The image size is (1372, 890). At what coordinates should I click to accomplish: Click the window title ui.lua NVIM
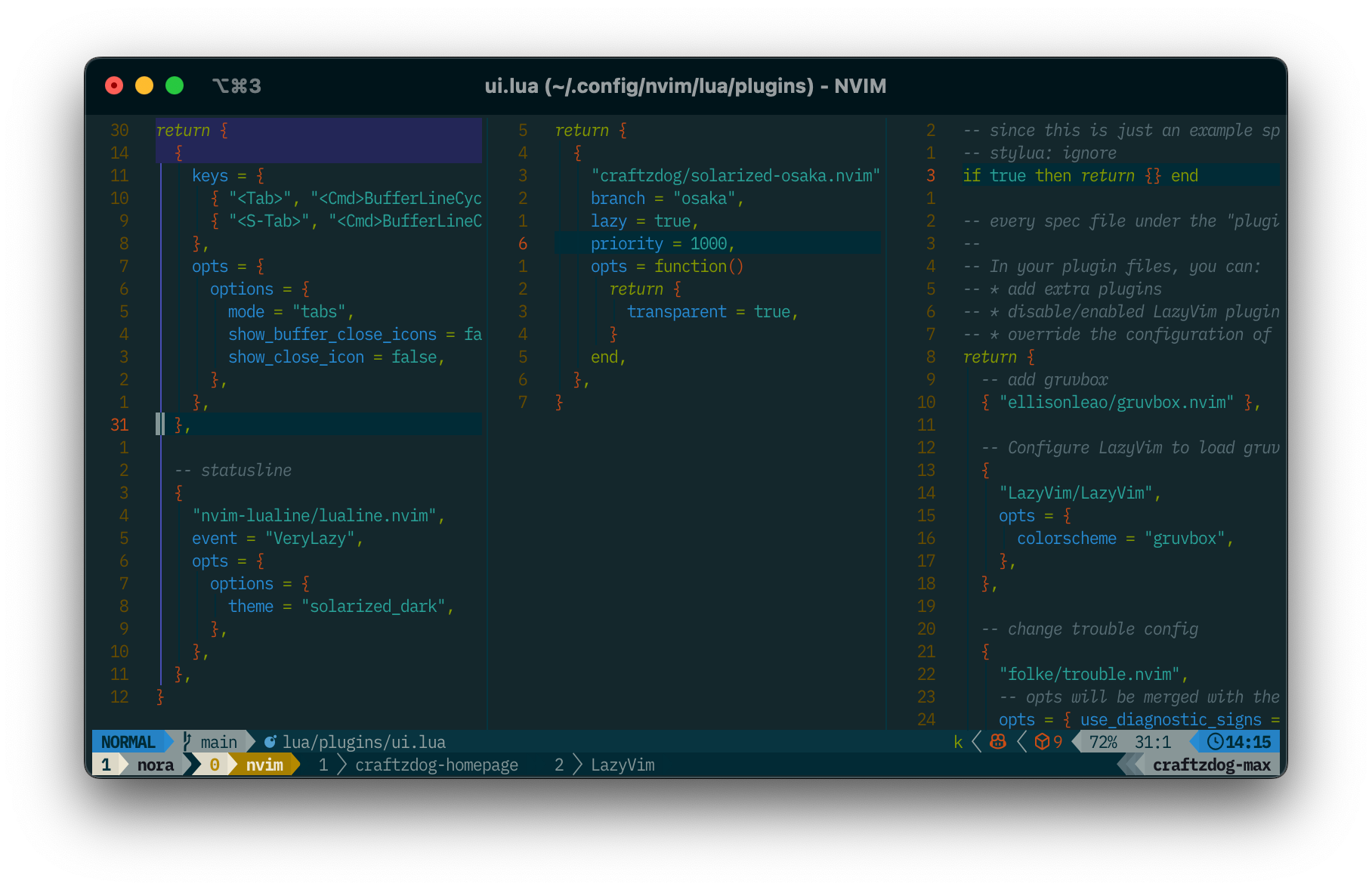[685, 86]
